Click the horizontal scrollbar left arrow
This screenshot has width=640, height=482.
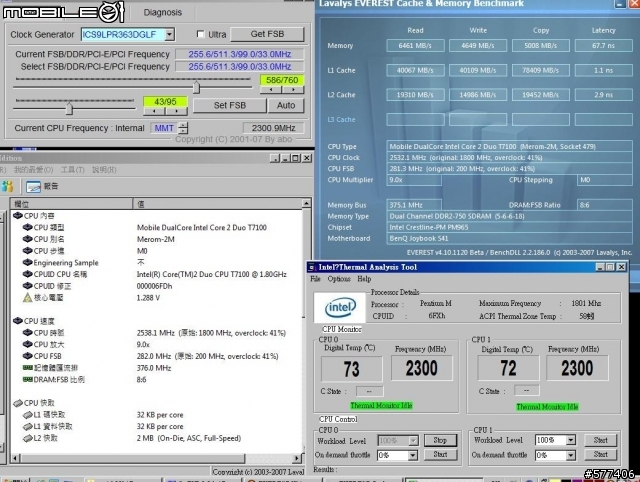click(15, 458)
